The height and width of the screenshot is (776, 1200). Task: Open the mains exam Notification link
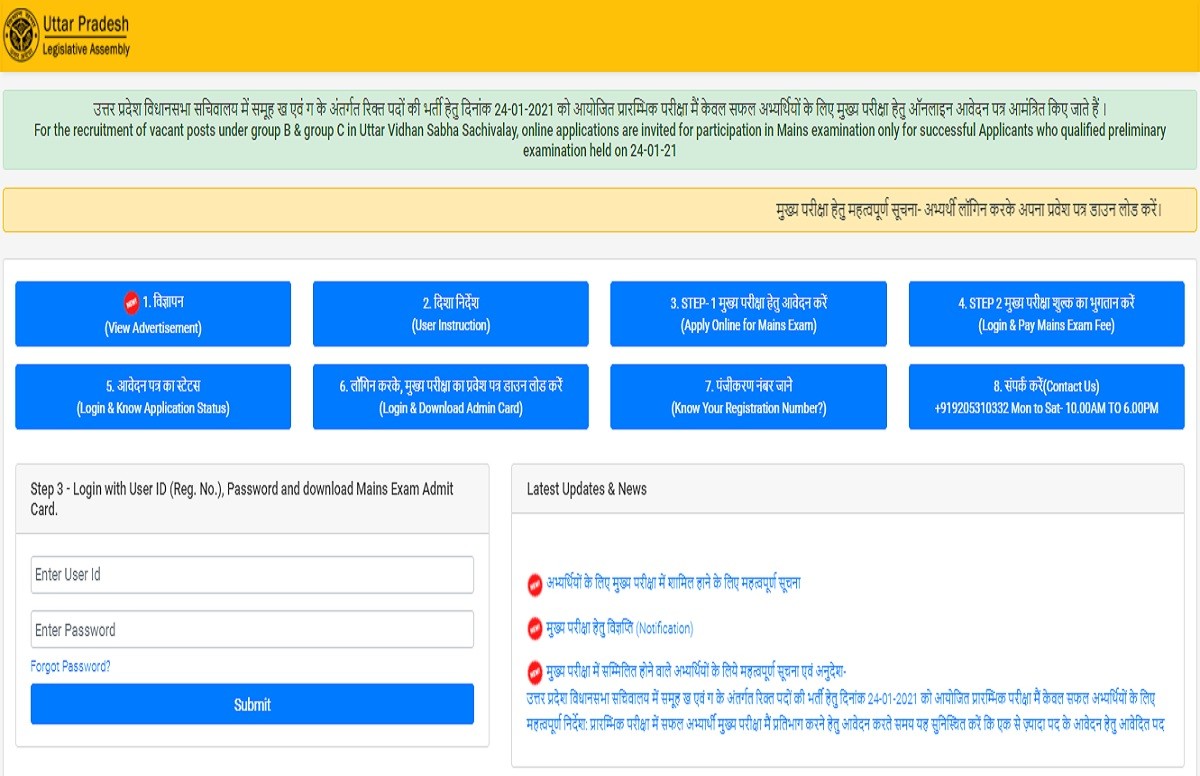(620, 628)
